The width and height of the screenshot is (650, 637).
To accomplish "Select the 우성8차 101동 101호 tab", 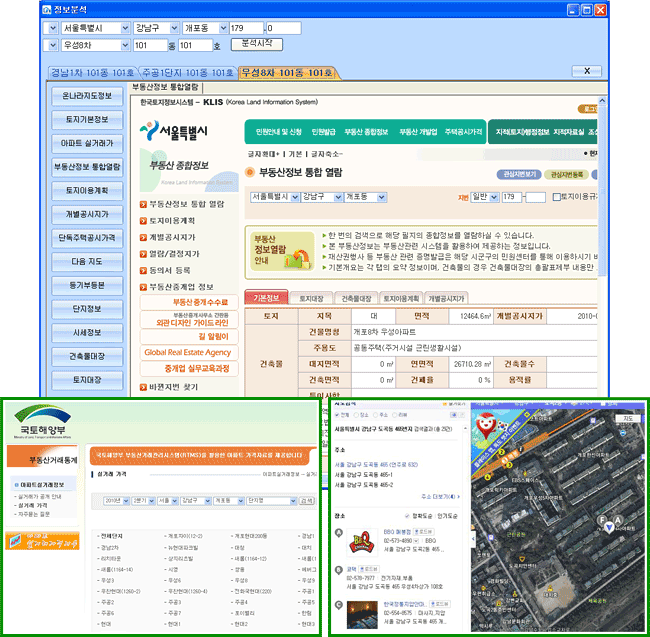I will pyautogui.click(x=288, y=73).
